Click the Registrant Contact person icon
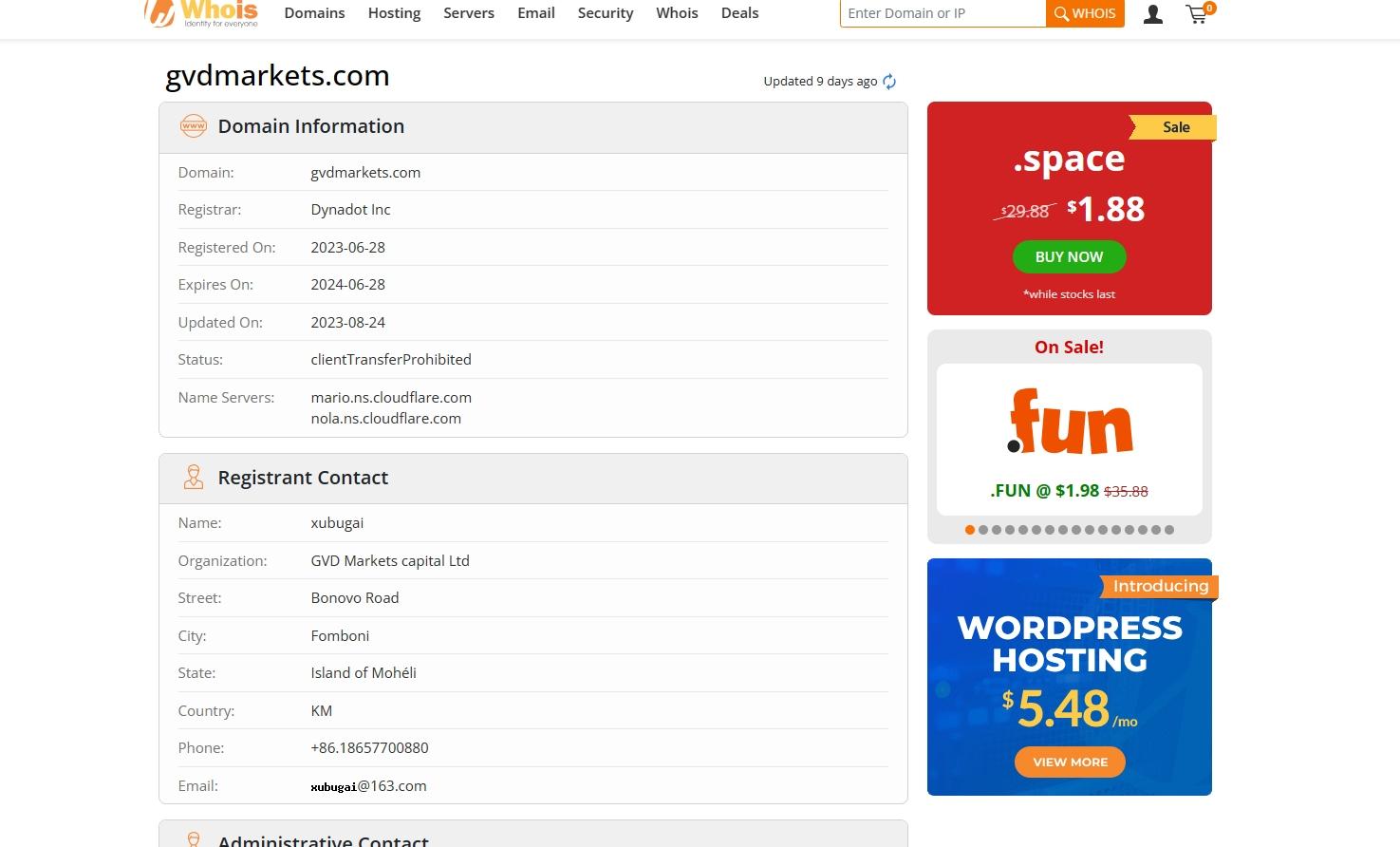1400x847 pixels. (x=194, y=477)
